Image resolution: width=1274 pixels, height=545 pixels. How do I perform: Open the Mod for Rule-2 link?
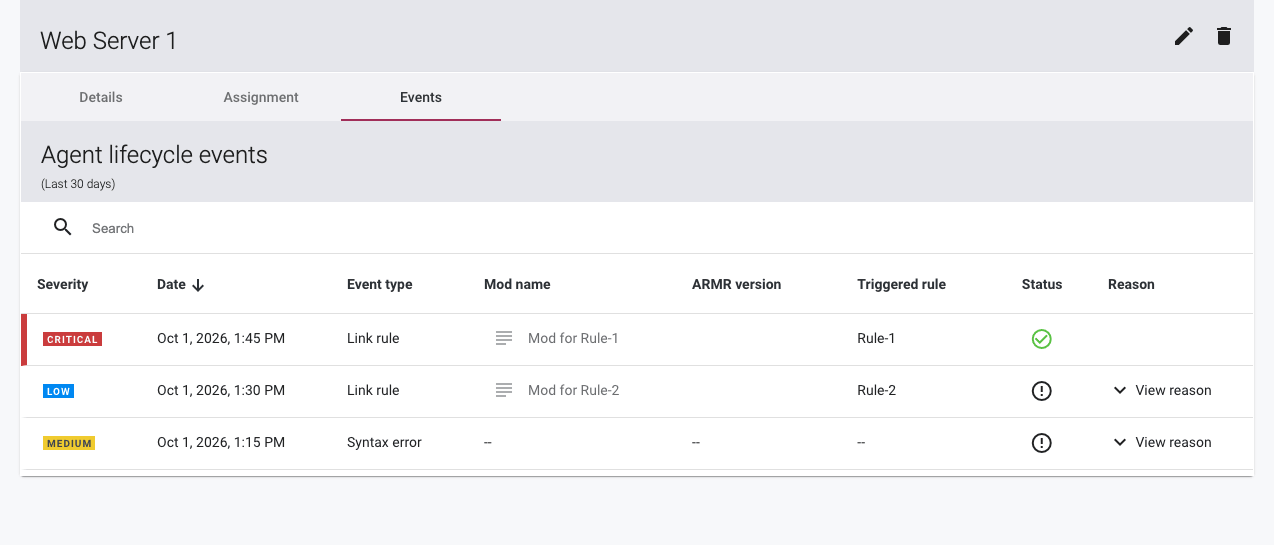tap(574, 390)
